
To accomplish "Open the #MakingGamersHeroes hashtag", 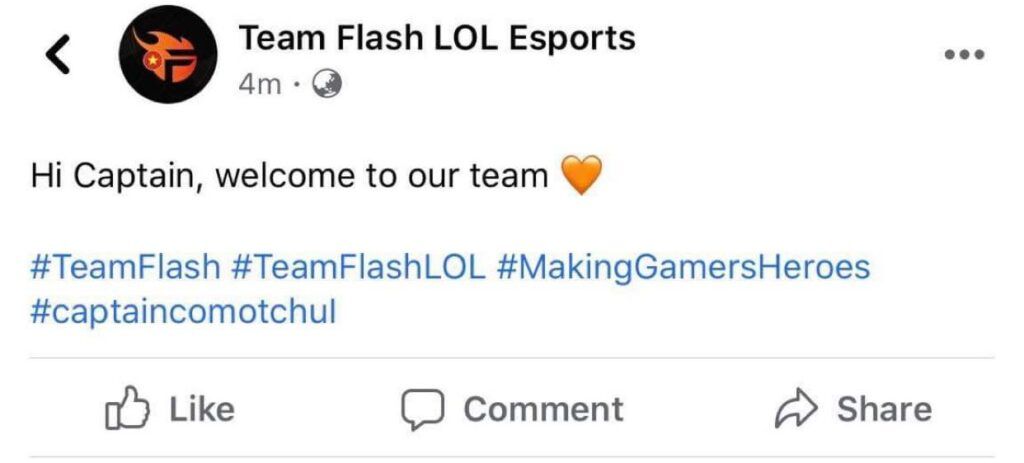I will (x=682, y=267).
